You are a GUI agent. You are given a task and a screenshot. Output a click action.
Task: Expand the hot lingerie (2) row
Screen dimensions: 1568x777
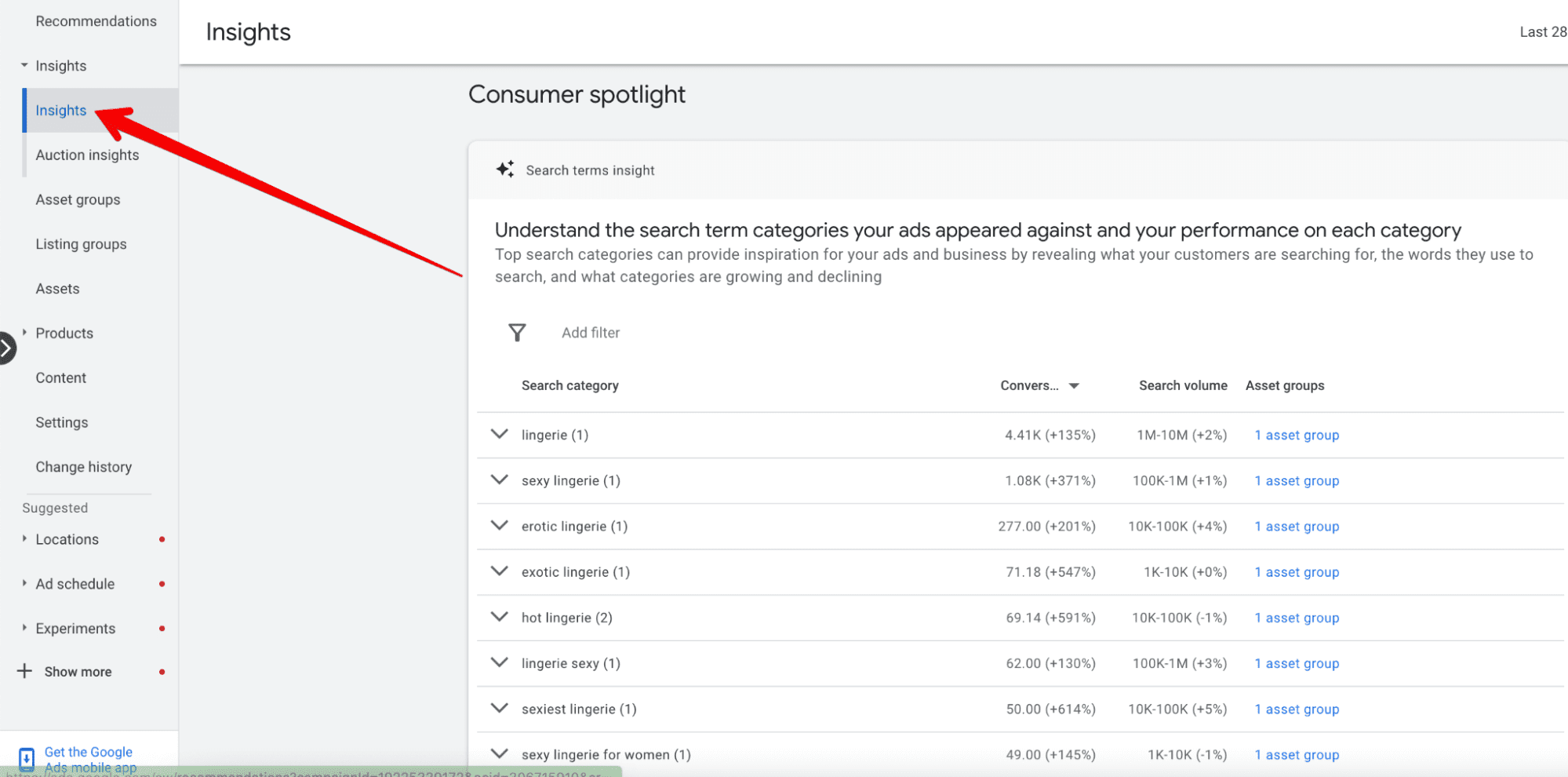pos(500,617)
